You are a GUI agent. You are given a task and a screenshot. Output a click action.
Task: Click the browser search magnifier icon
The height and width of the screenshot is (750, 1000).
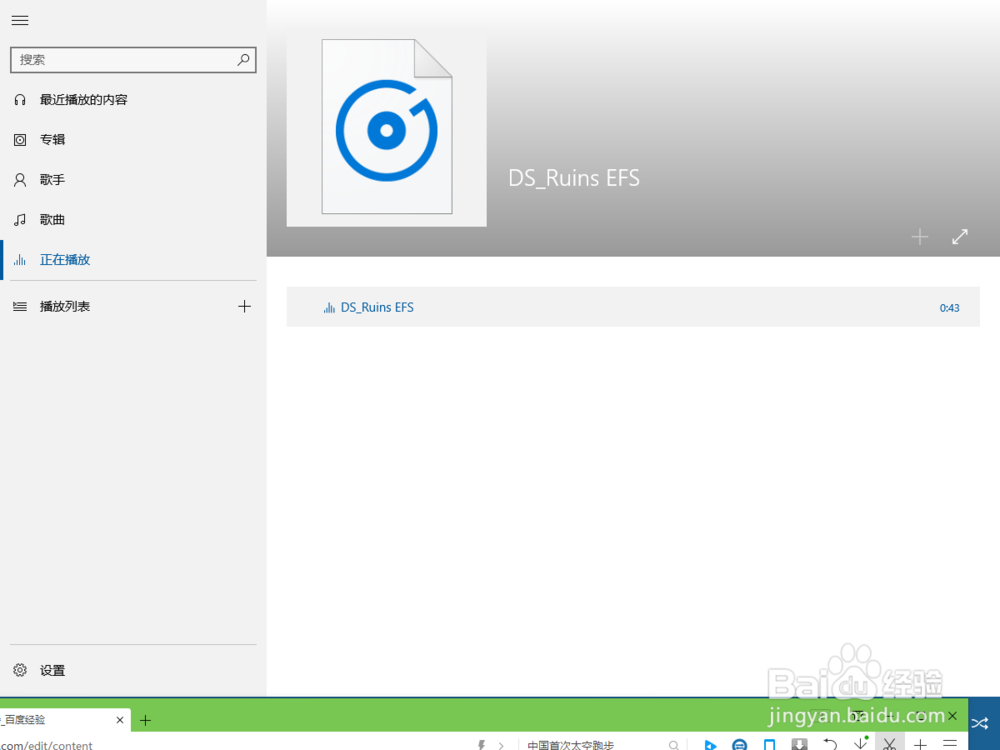[673, 745]
